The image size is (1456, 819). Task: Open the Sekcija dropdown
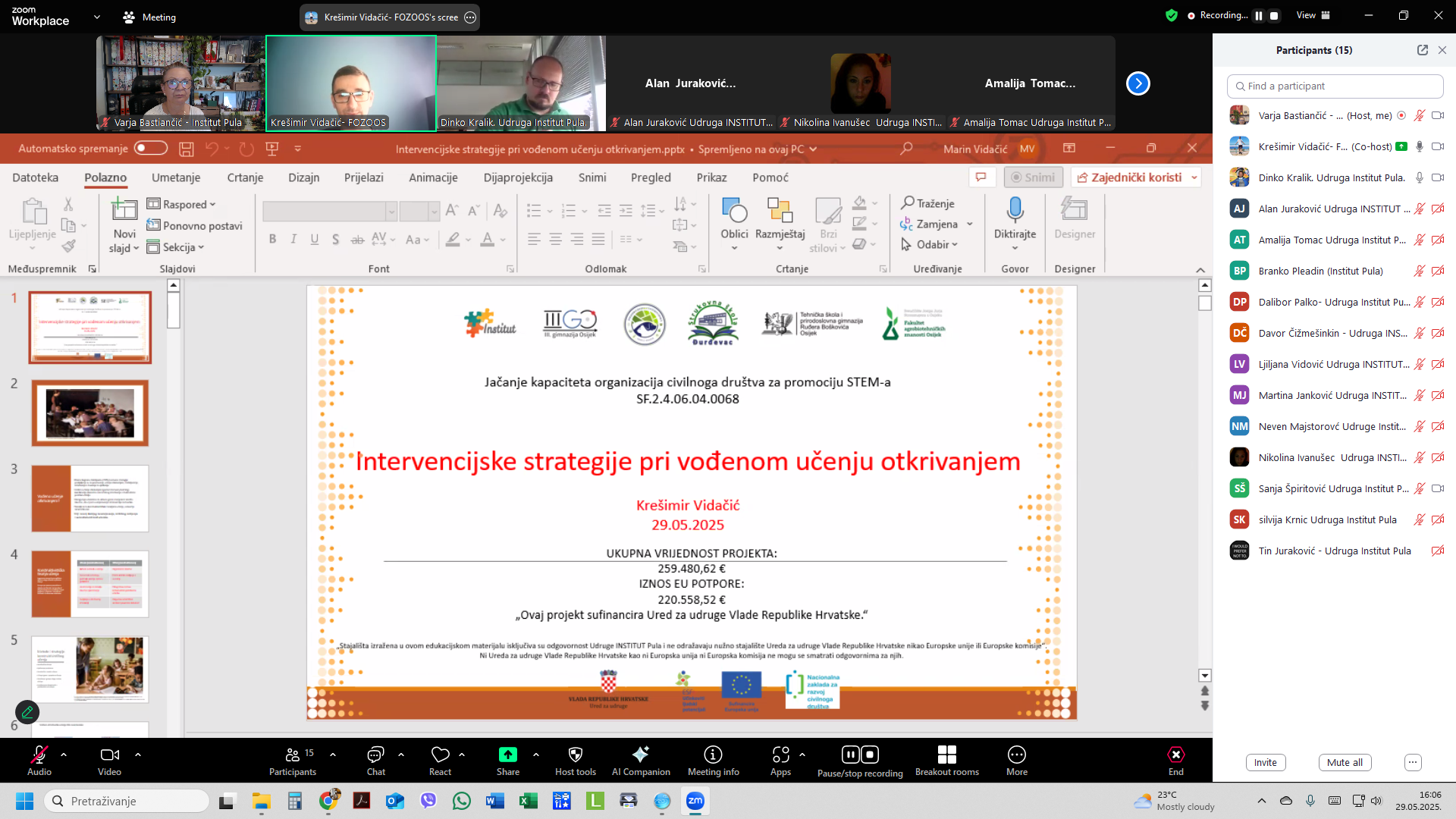click(x=175, y=247)
